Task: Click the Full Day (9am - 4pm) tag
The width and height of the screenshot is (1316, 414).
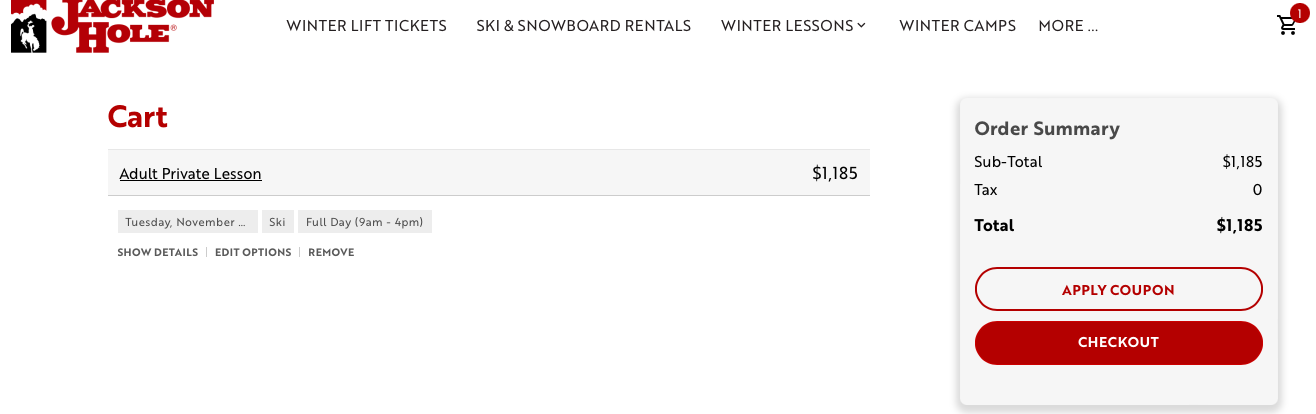Action: [x=364, y=222]
